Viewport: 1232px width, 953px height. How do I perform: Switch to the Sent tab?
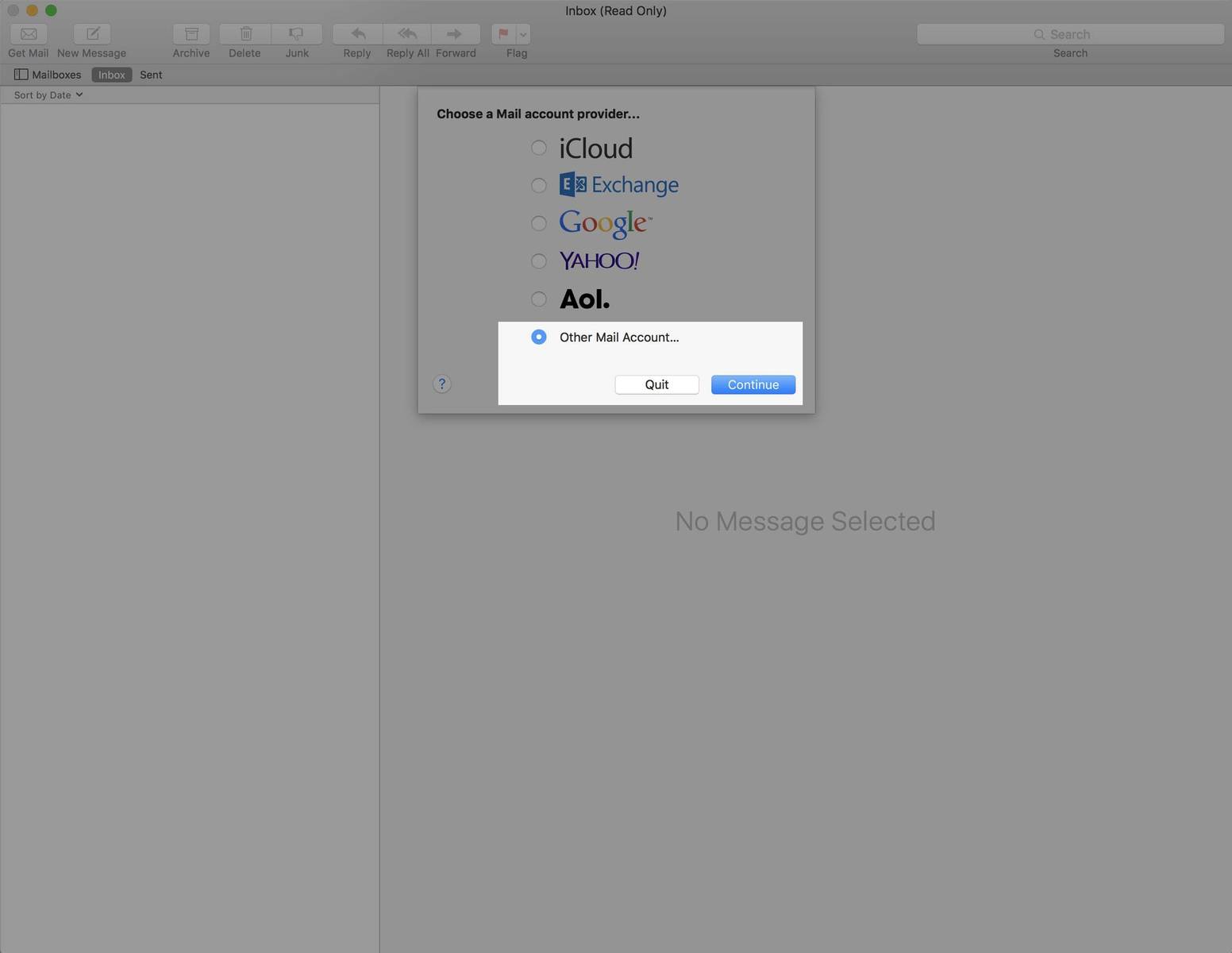coord(151,75)
